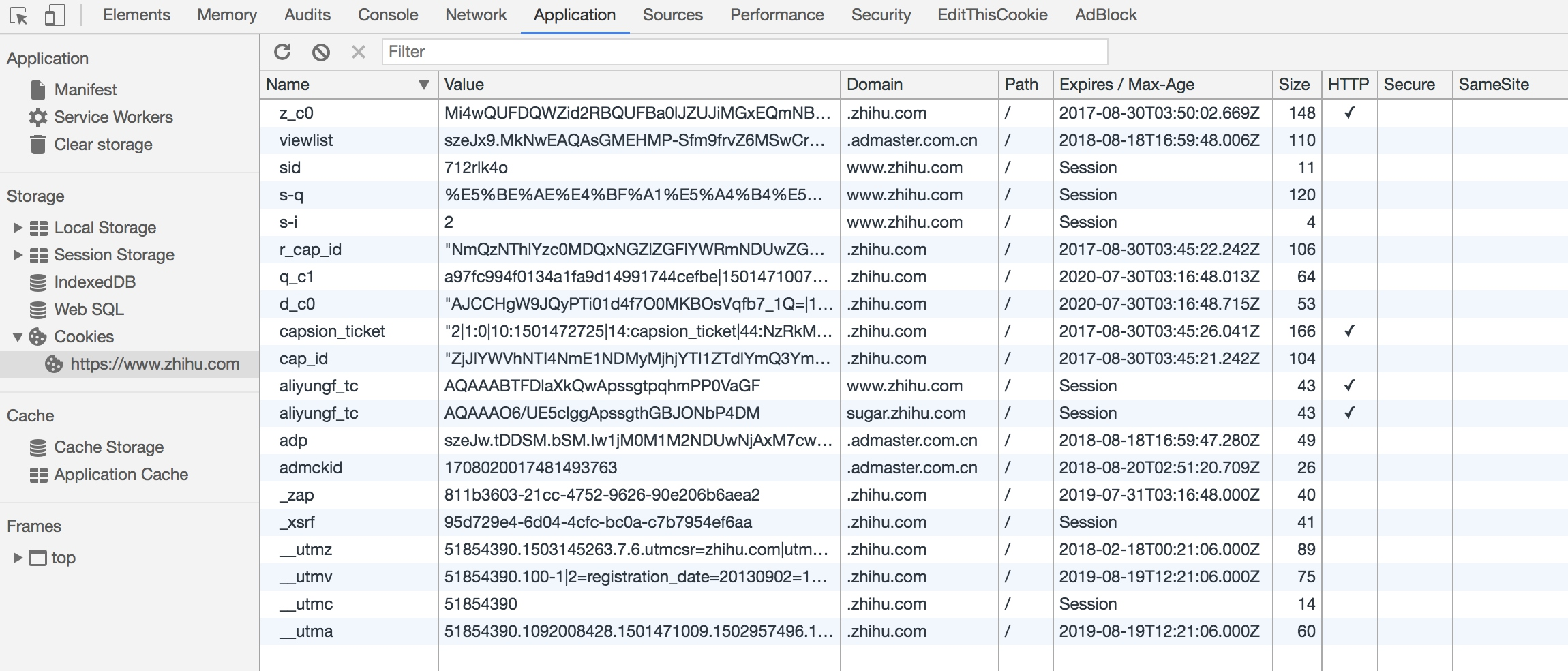
Task: Click the Path column header
Action: (x=1025, y=85)
